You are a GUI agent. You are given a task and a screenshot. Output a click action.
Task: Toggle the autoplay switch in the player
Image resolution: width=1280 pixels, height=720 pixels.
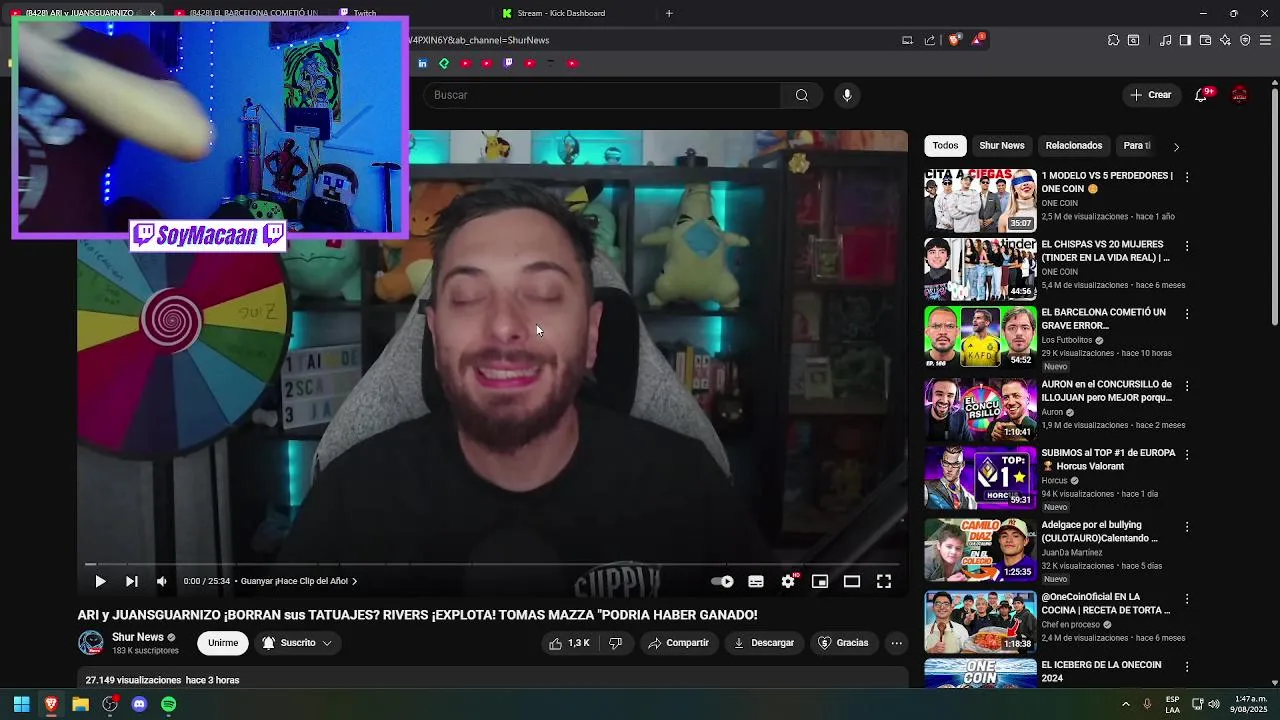[x=722, y=581]
